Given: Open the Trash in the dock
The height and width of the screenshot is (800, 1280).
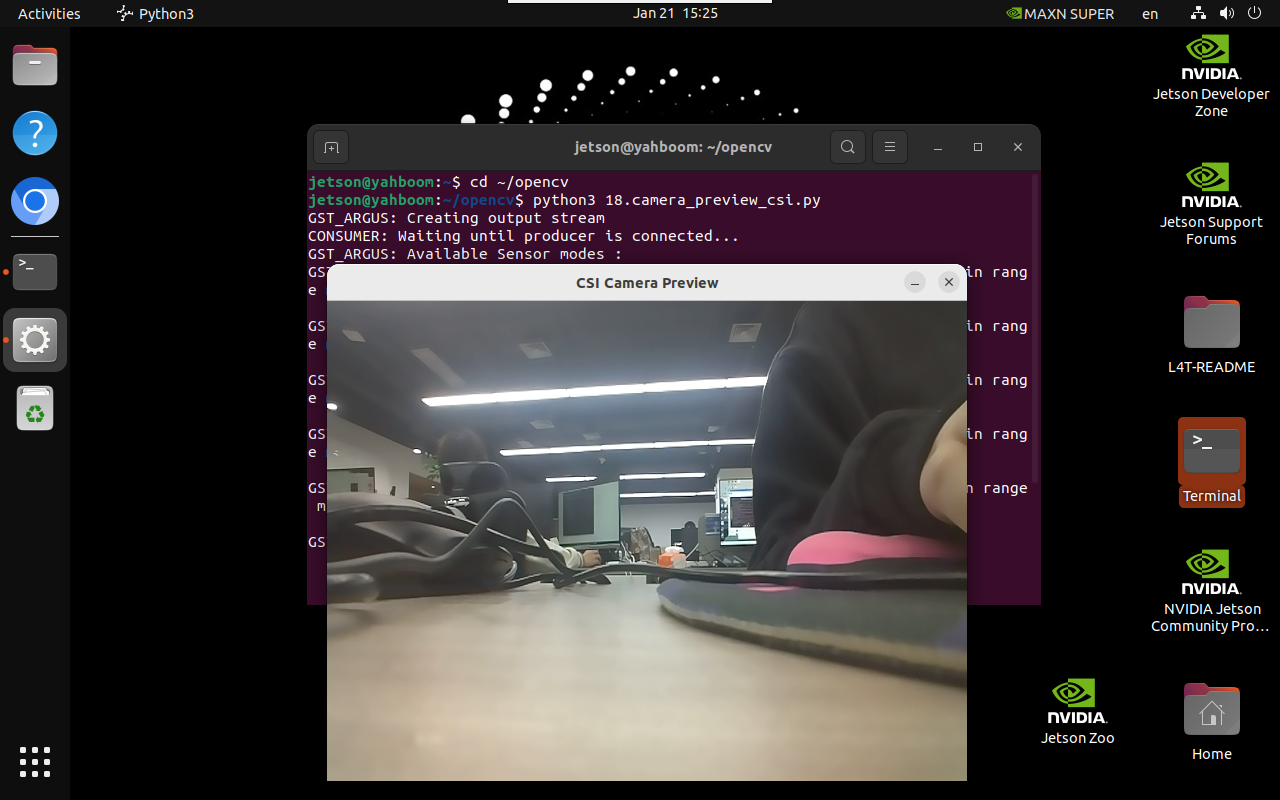Looking at the screenshot, I should [35, 409].
